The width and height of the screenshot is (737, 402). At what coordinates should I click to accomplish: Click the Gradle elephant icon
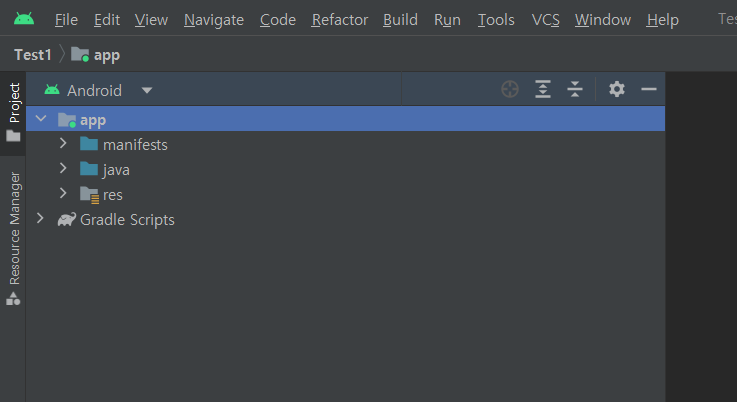(67, 220)
